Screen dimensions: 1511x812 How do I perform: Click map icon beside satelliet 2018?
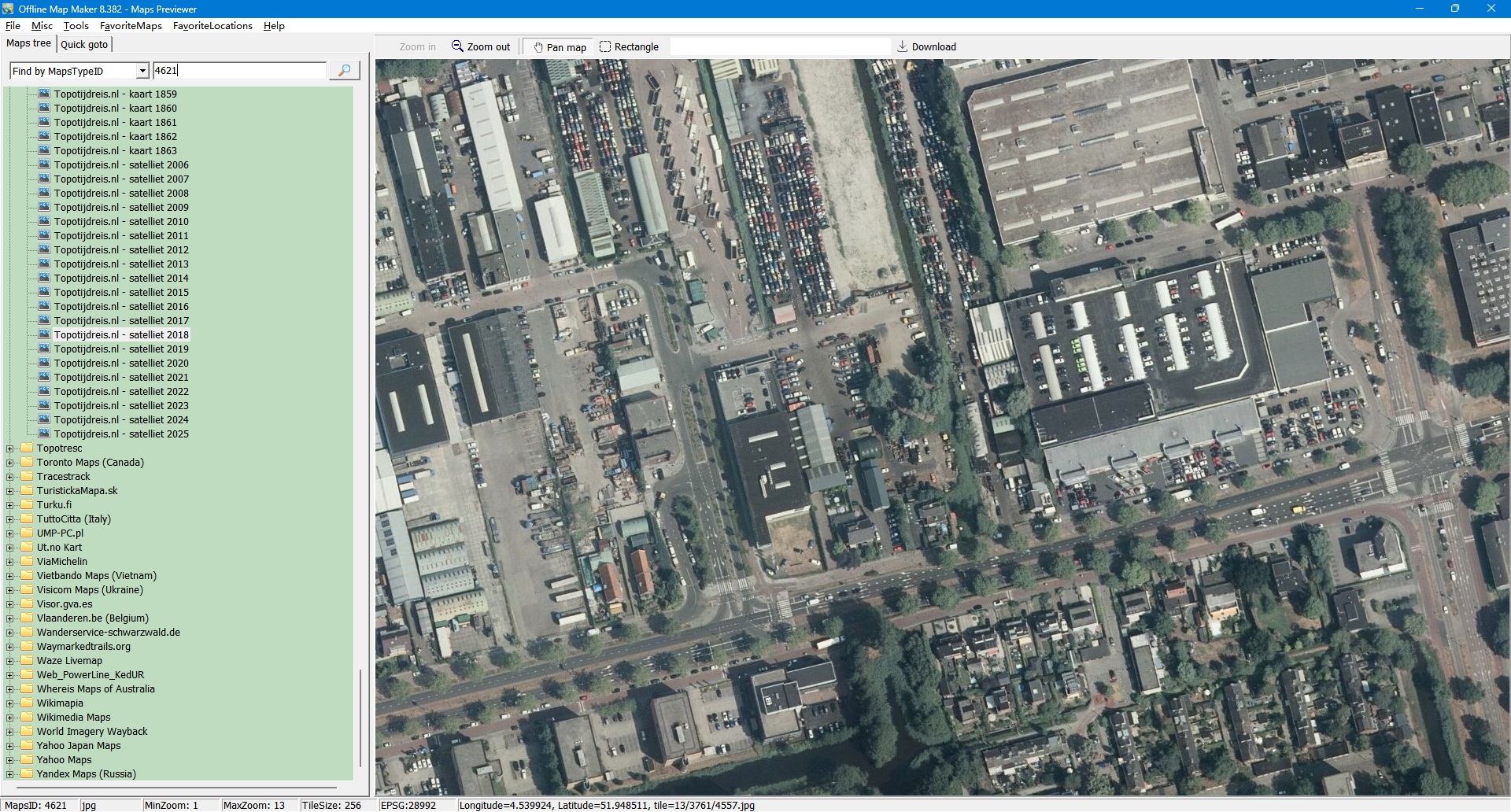coord(45,334)
